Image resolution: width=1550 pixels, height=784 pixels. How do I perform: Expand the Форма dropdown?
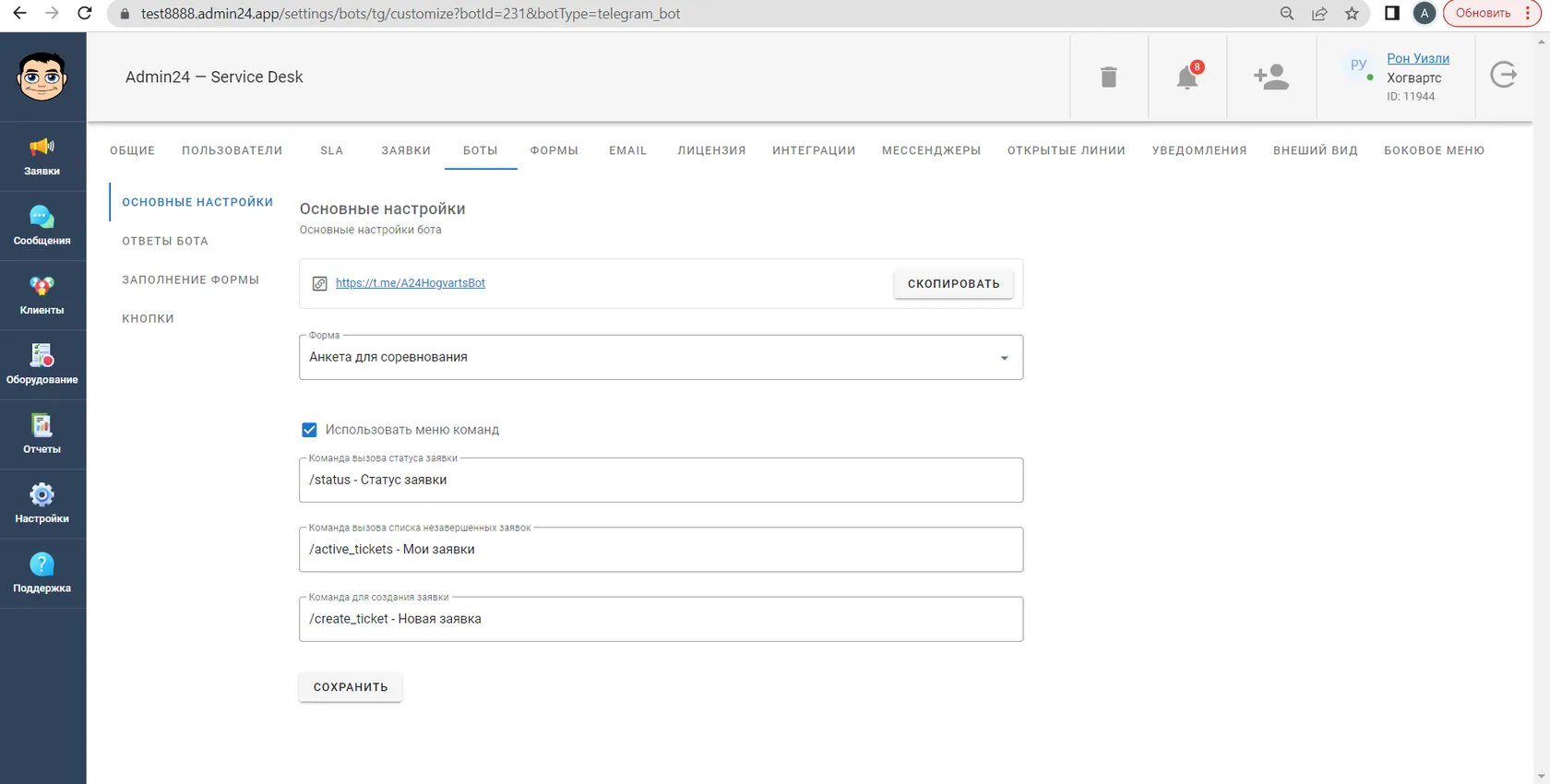point(661,357)
